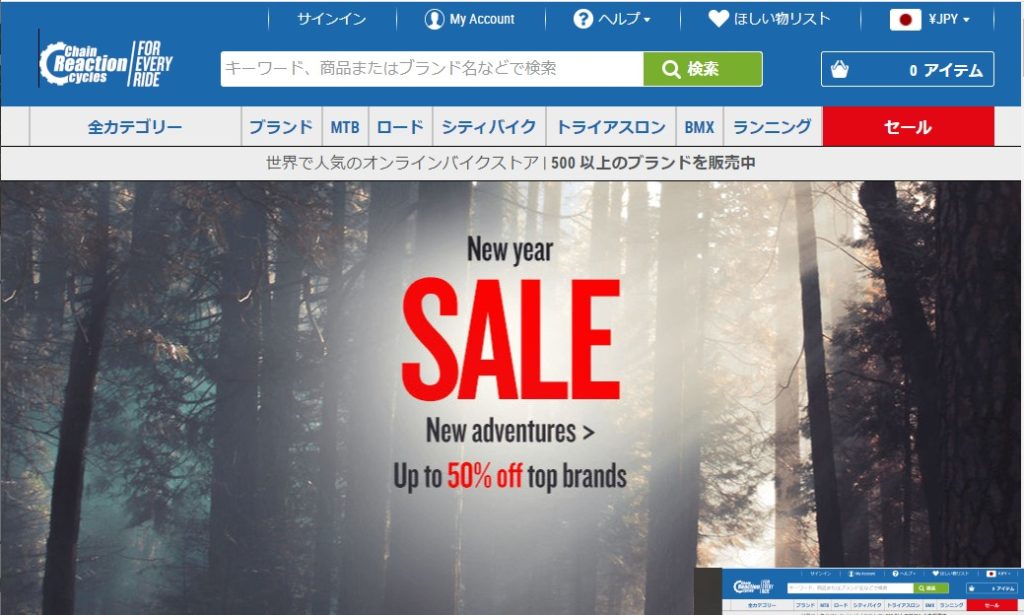Viewport: 1024px width, 615px height.
Task: Click the keyword search input field
Action: coord(432,69)
